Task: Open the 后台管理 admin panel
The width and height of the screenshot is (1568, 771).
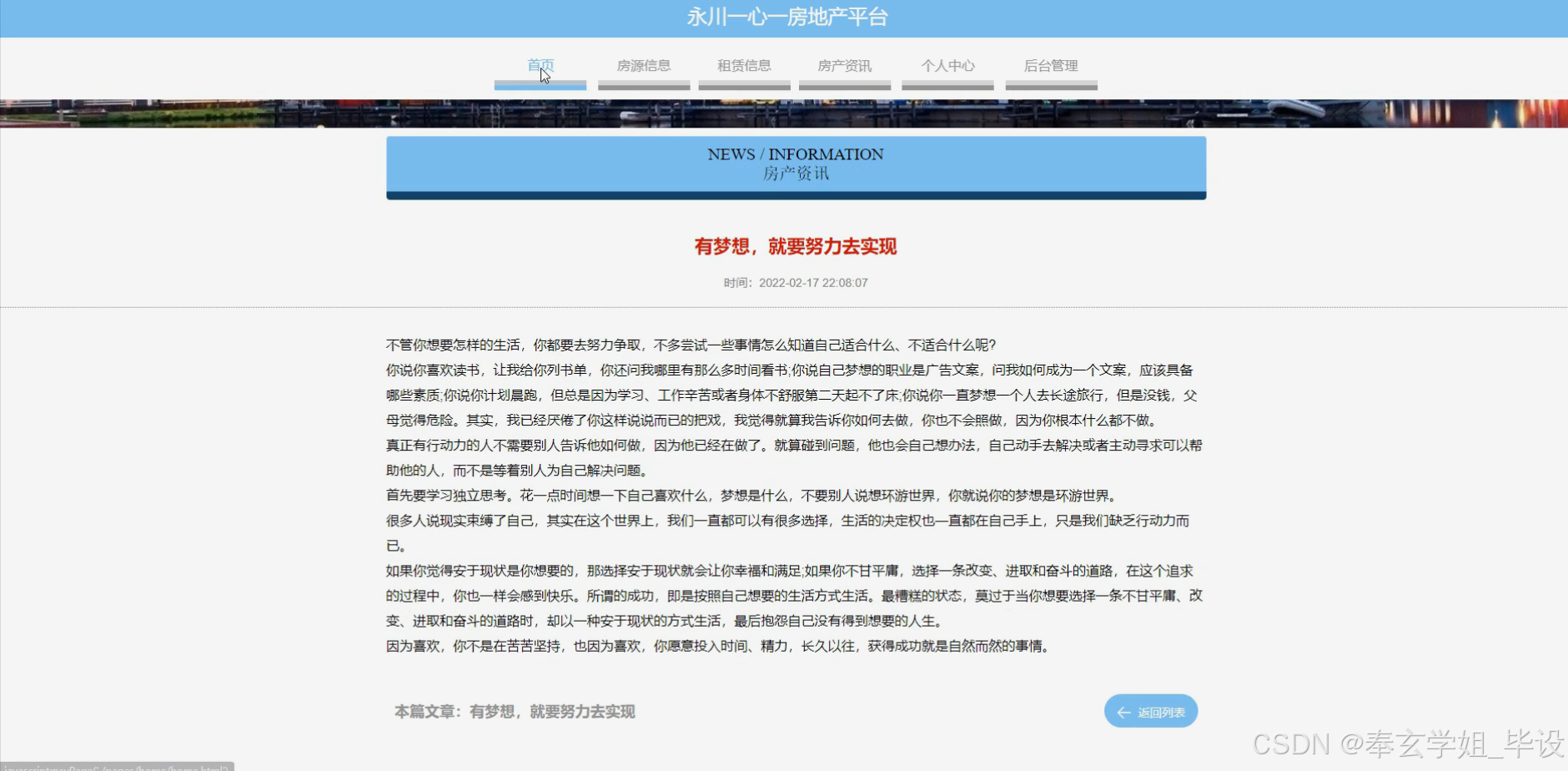Action: (1052, 65)
